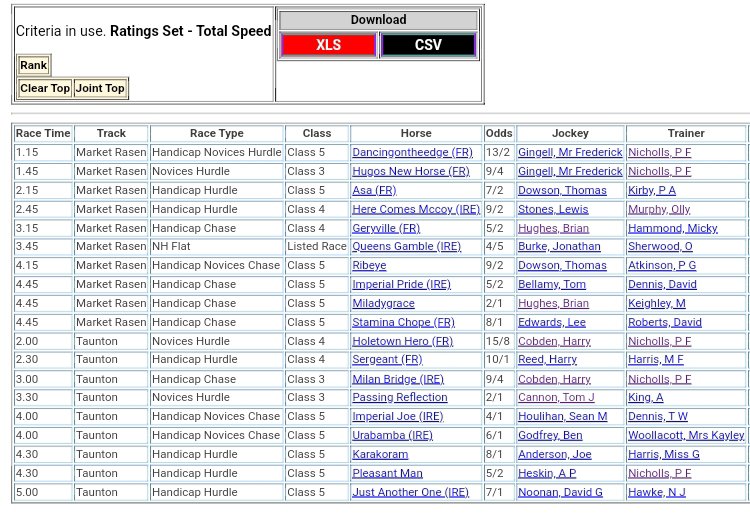Download ratings as XLS file
The width and height of the screenshot is (750, 522).
click(x=328, y=45)
